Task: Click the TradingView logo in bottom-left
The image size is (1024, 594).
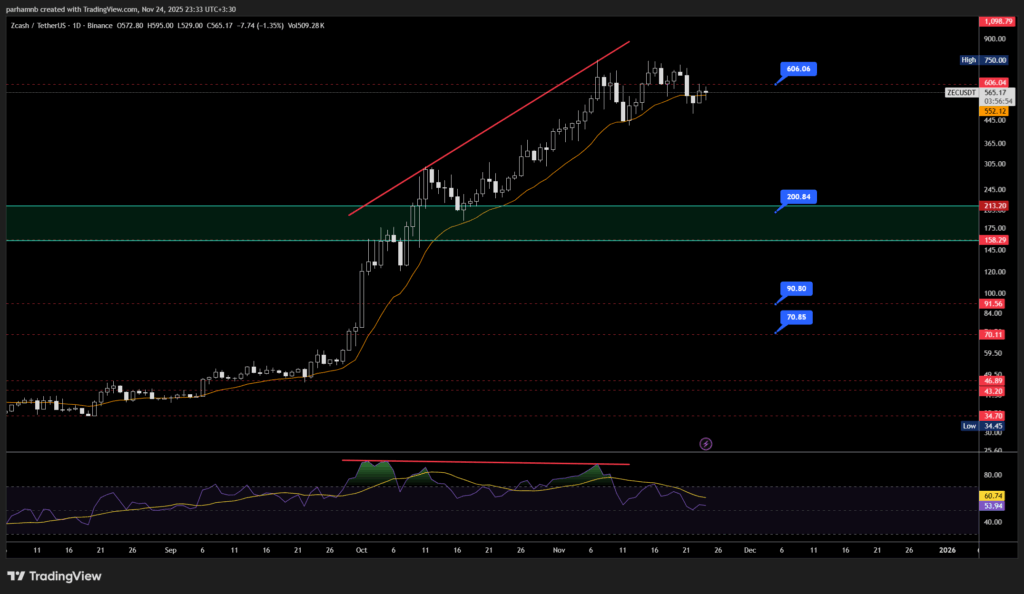Action: (49, 576)
